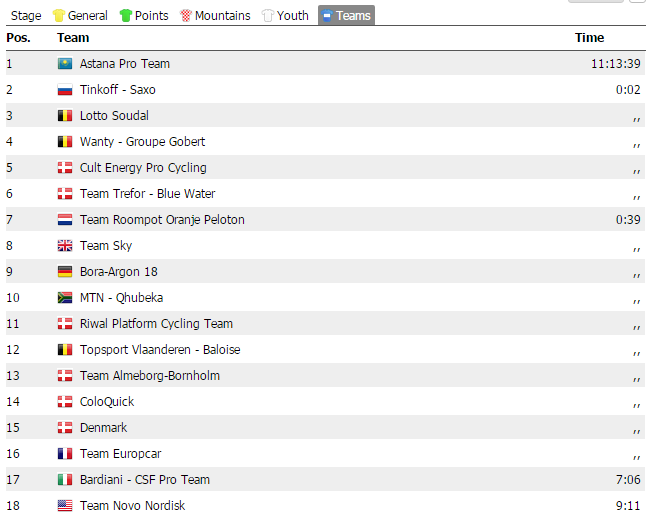Click the 7:06 time gap
The width and height of the screenshot is (656, 525).
(628, 479)
